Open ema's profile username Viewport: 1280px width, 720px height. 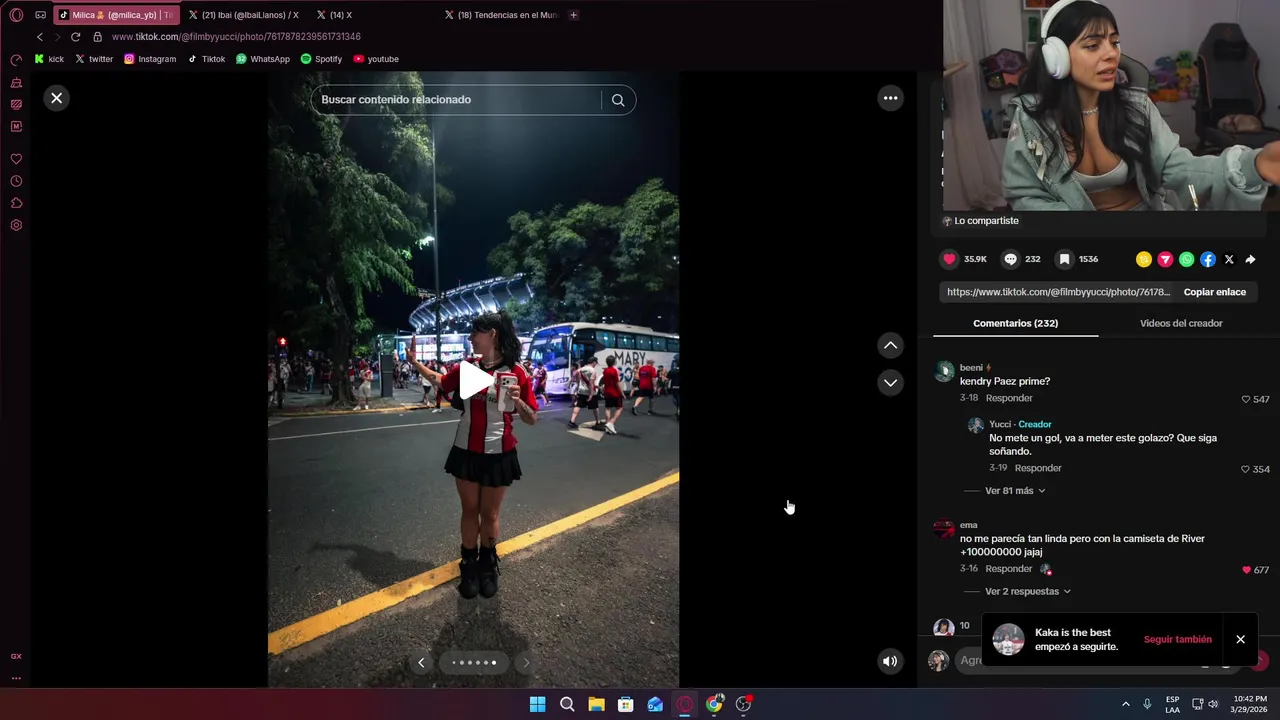[x=968, y=525]
